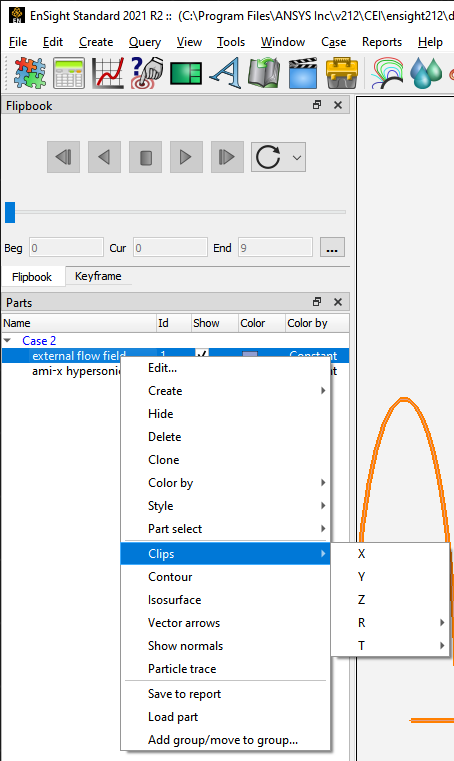This screenshot has width=454, height=761.
Task: Close the Parts panel
Action: [x=338, y=302]
